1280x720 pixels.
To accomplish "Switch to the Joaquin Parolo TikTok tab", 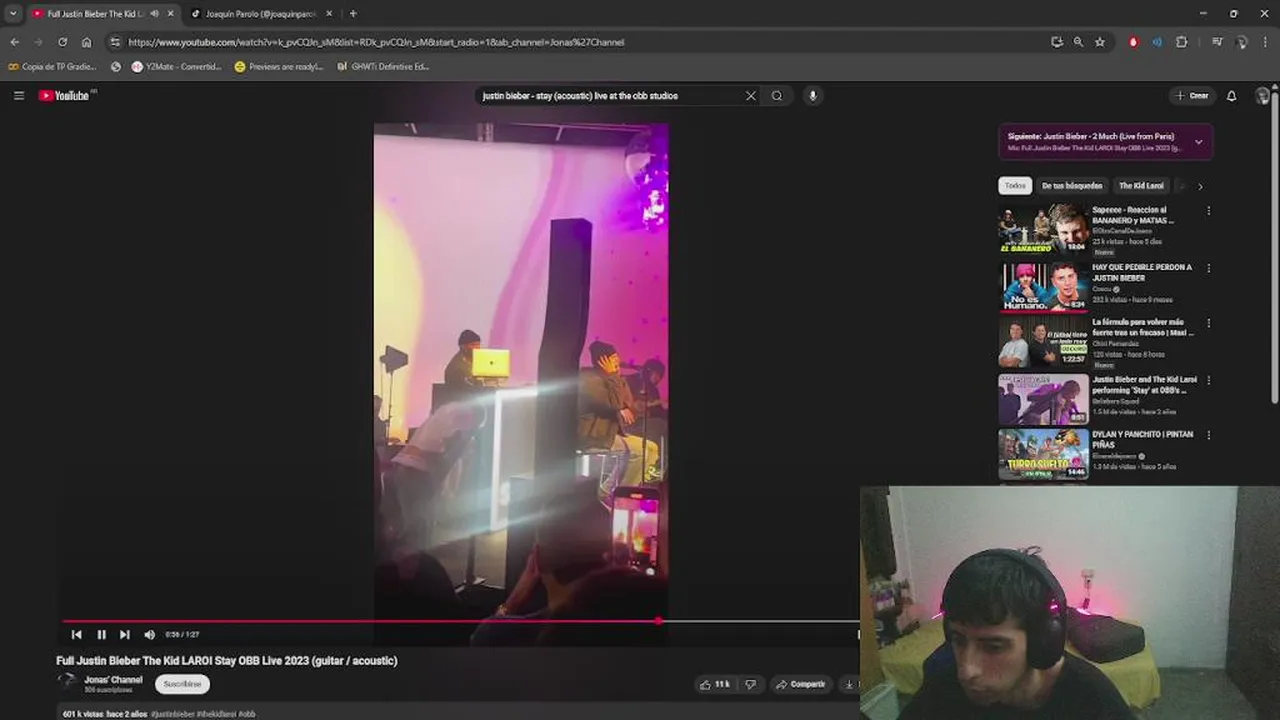I will coord(260,14).
